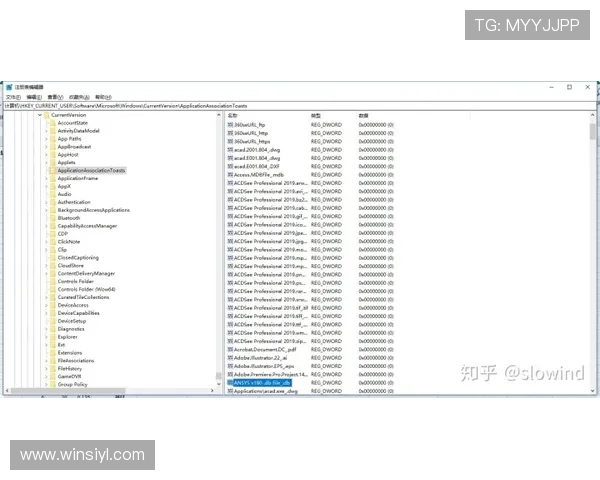This screenshot has height=480, width=600.
Task: Expand the Explorer registry key
Action: [46, 336]
